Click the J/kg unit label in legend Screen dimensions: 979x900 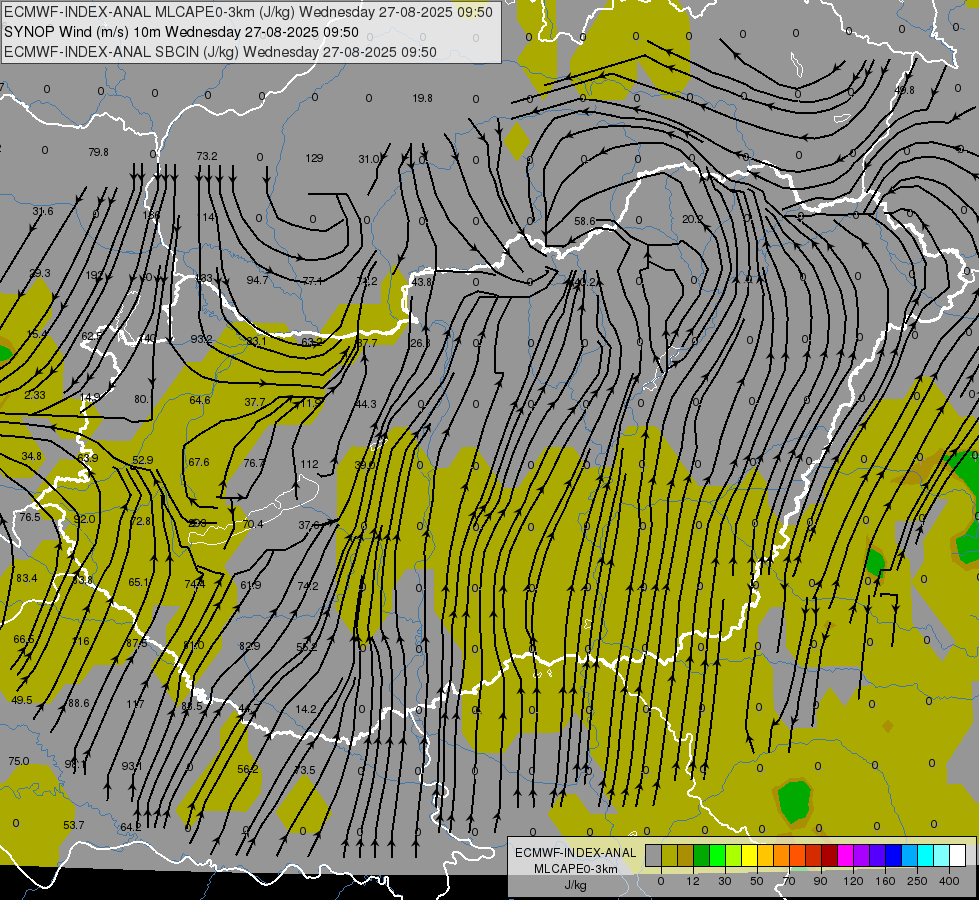click(x=576, y=885)
